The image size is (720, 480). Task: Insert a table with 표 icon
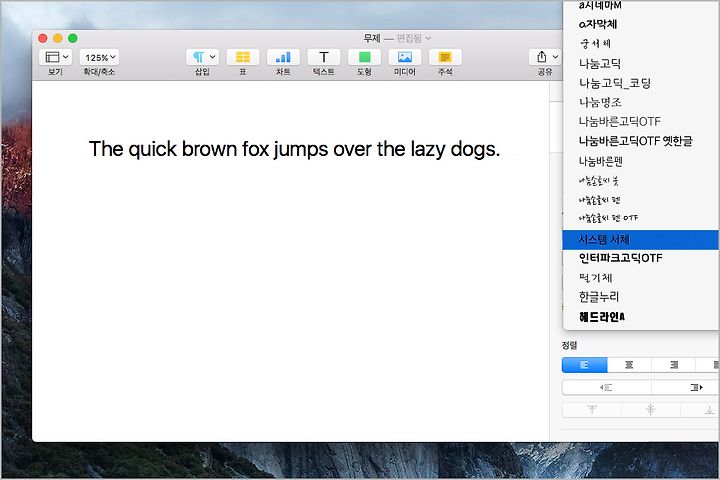click(x=242, y=57)
